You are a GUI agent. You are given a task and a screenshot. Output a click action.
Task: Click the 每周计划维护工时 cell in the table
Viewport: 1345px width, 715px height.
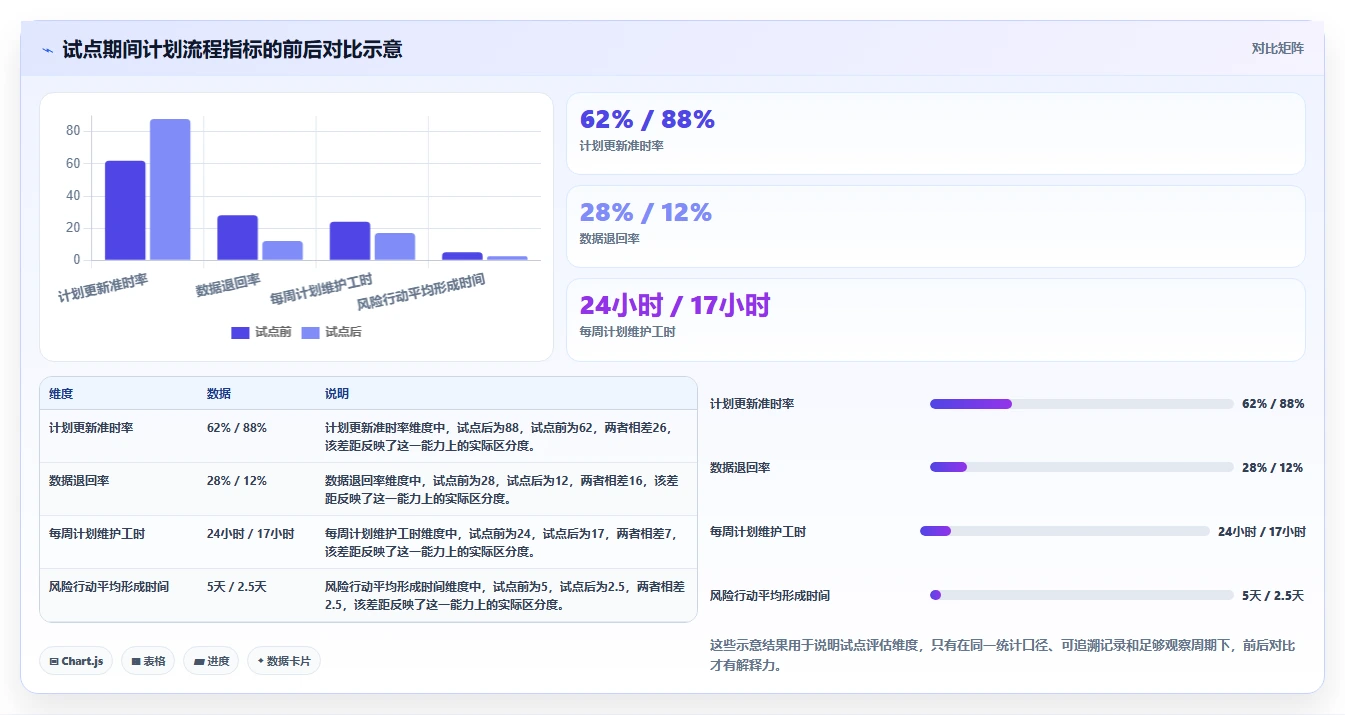[x=97, y=534]
